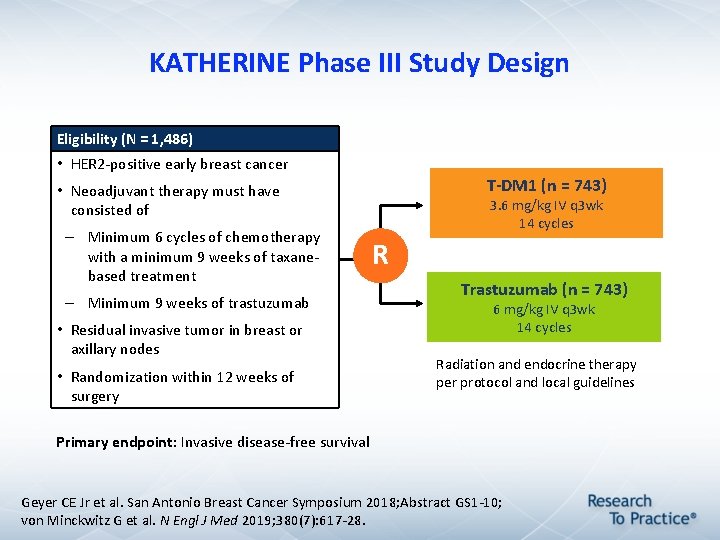Click 'Primary endpoint: Invasive disease-free survival' line
The width and height of the screenshot is (720, 540).
tap(213, 442)
